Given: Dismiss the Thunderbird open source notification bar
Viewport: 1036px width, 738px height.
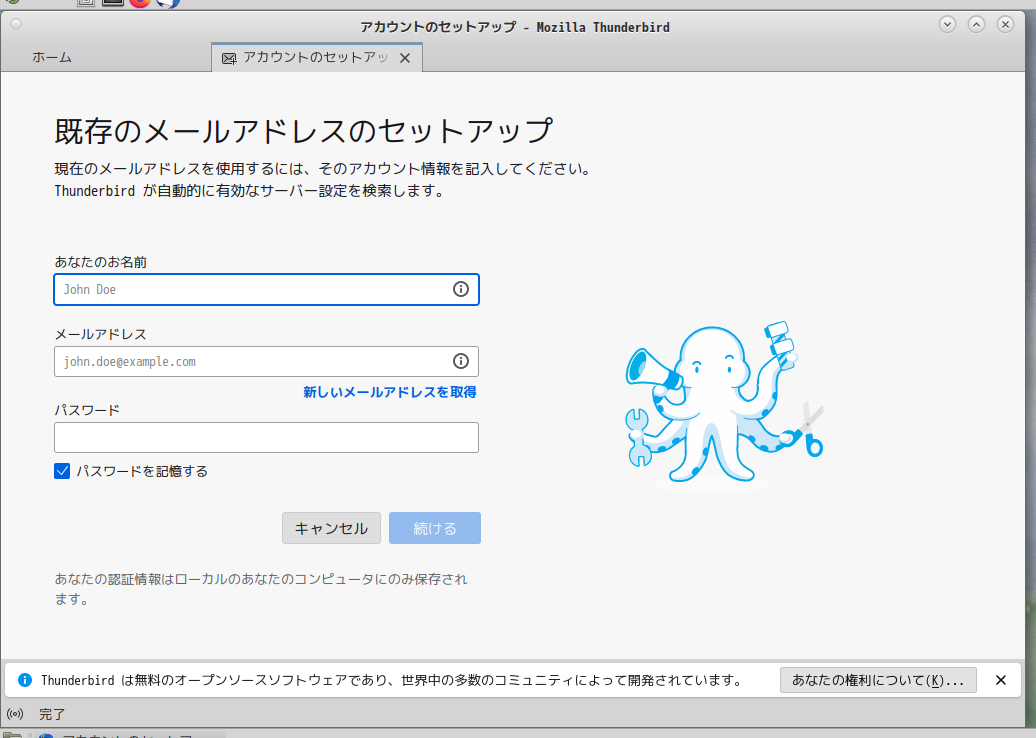Looking at the screenshot, I should tap(1001, 680).
